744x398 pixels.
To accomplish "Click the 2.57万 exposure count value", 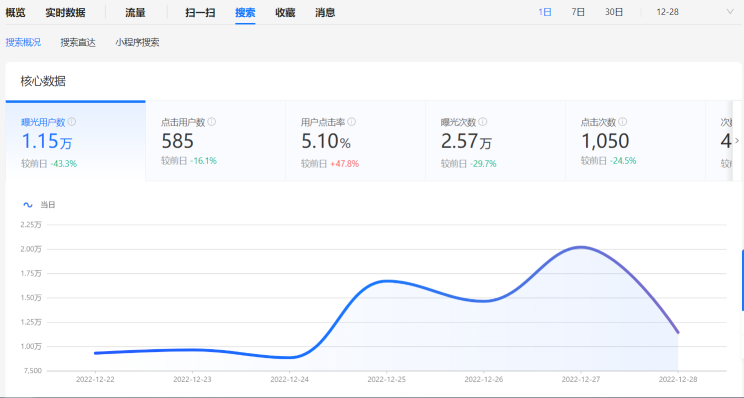I will tap(466, 141).
